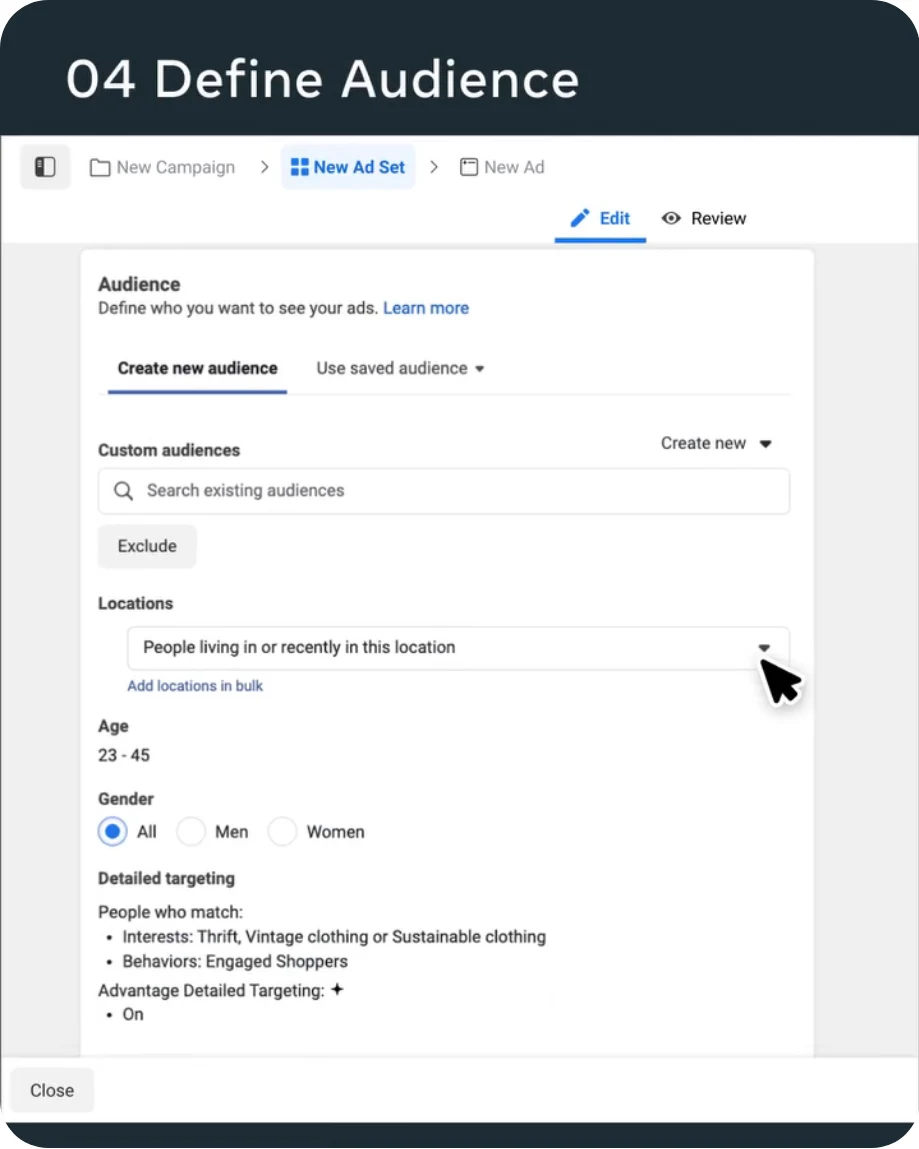Click the Search existing audiences field

tap(444, 491)
